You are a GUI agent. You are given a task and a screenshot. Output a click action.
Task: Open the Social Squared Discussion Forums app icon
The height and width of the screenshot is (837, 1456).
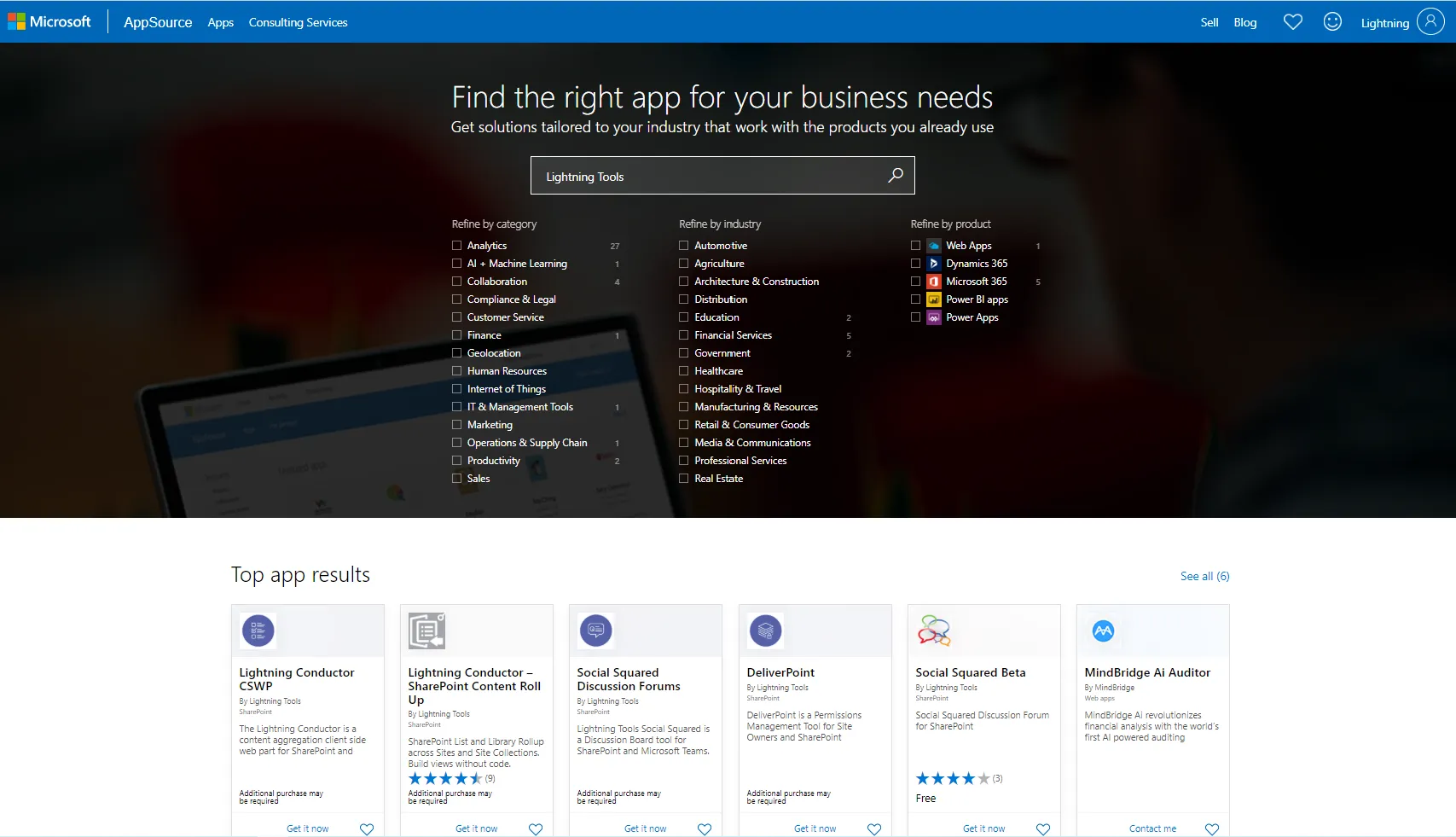596,631
